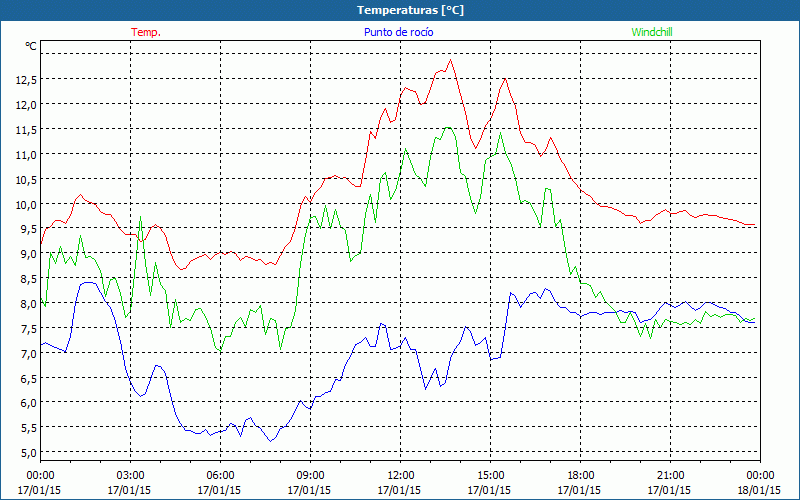
Task: Select the red 'Temp.' legend label
Action: 146,32
